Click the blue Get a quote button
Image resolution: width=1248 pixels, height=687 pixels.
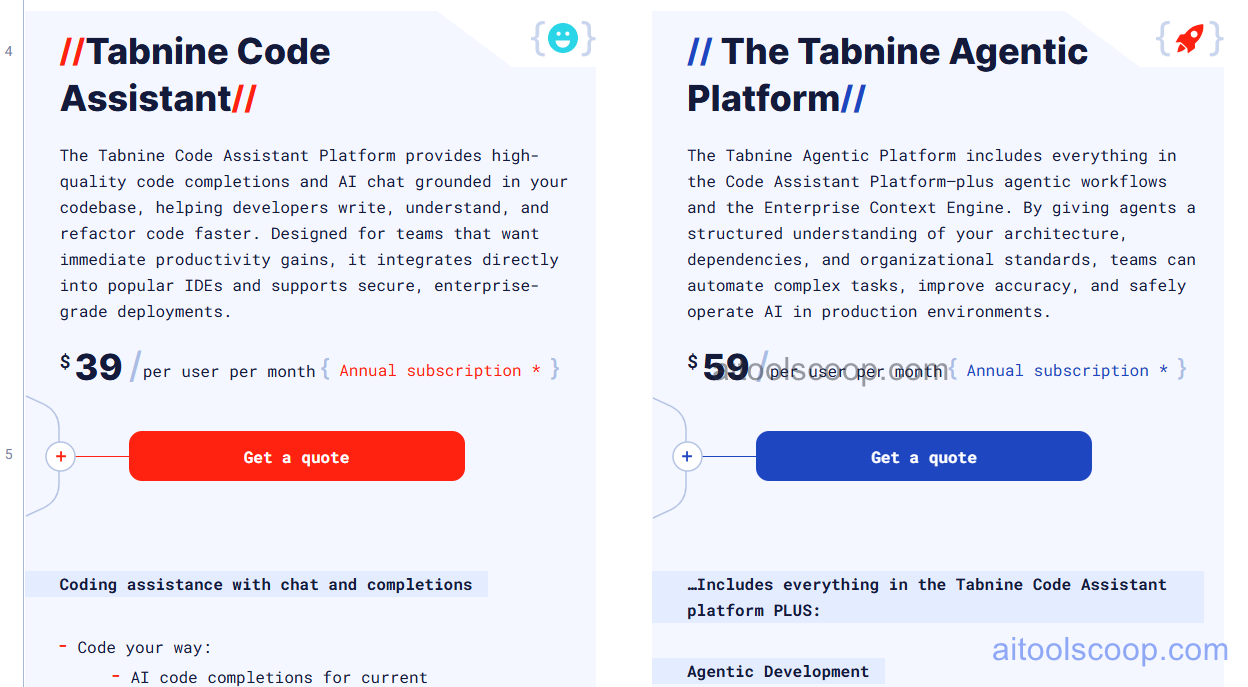[924, 456]
